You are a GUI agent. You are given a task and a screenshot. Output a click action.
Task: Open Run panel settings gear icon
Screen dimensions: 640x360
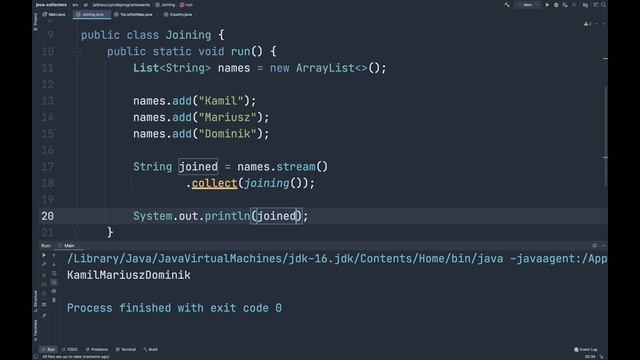point(594,246)
